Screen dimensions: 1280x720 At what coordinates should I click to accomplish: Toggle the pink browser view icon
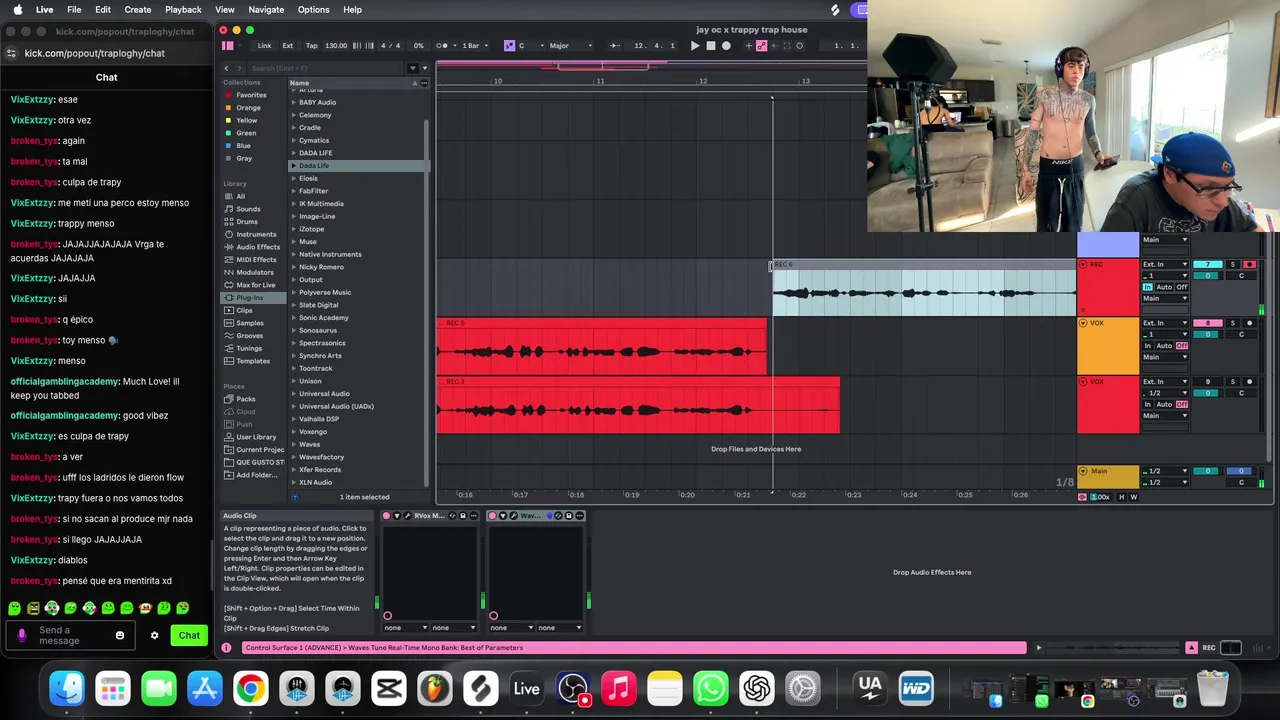[x=227, y=46]
